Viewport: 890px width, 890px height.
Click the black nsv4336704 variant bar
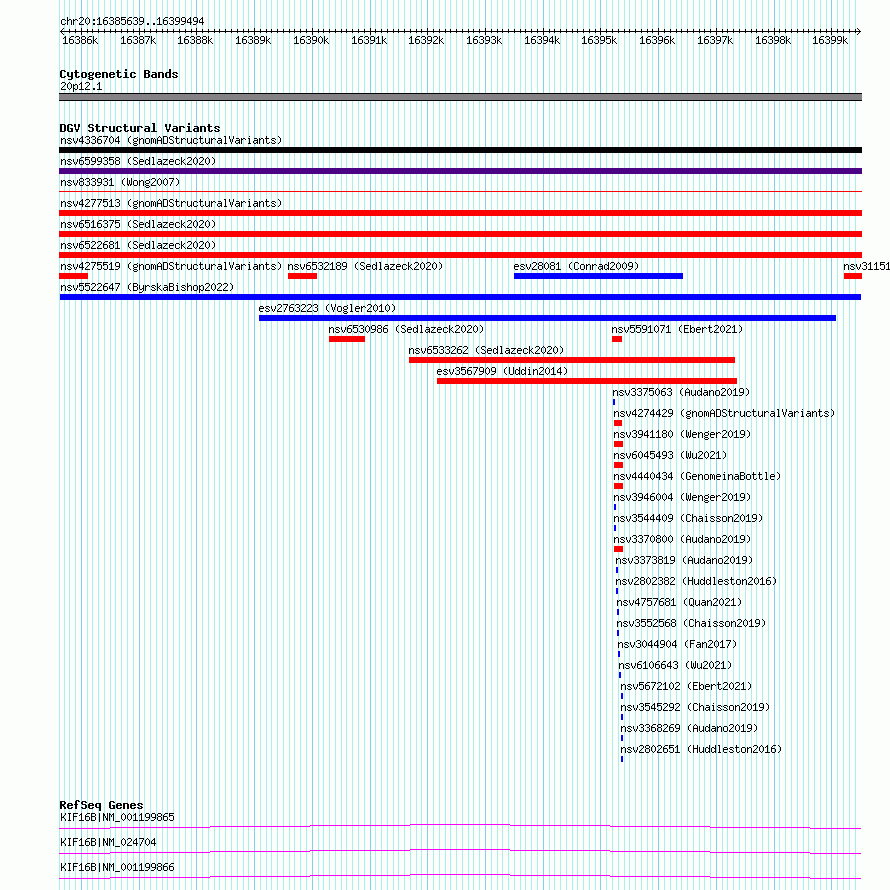[460, 150]
